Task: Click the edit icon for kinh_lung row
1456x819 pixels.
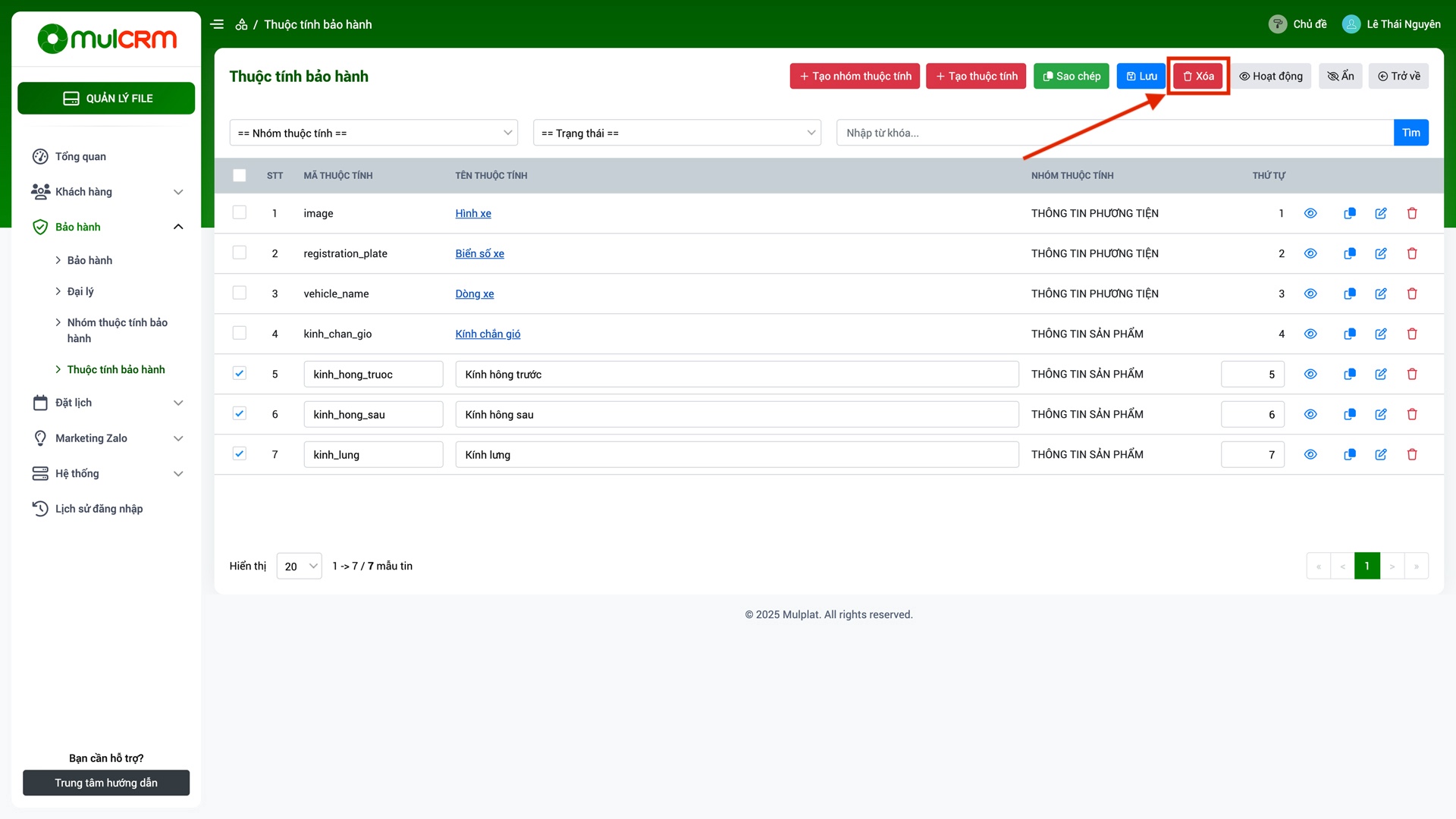Action: pyautogui.click(x=1380, y=454)
